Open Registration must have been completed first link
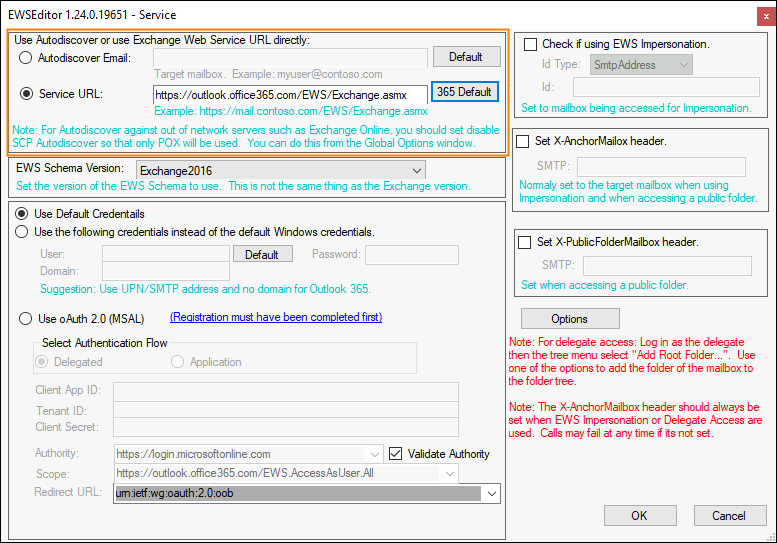777x543 pixels. pos(276,317)
